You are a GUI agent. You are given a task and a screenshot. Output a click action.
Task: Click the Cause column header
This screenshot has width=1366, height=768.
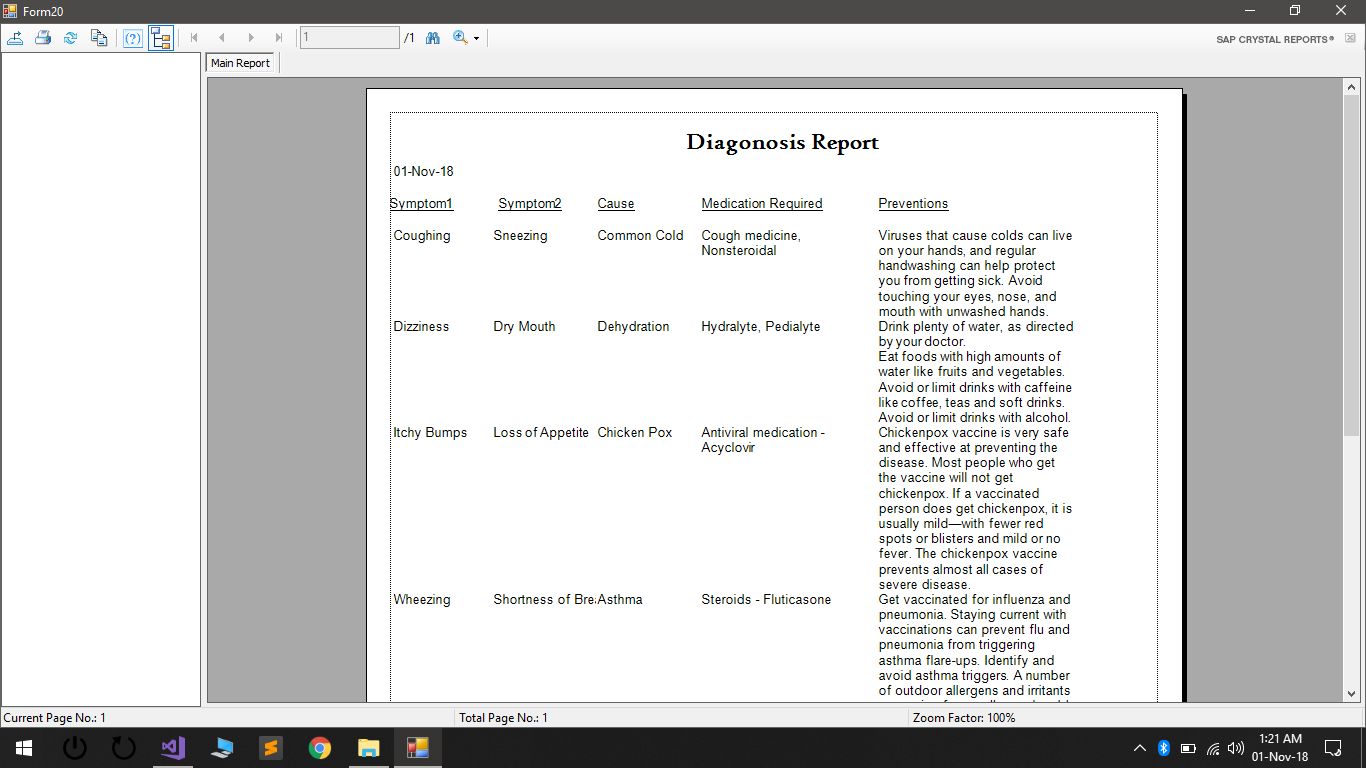616,203
